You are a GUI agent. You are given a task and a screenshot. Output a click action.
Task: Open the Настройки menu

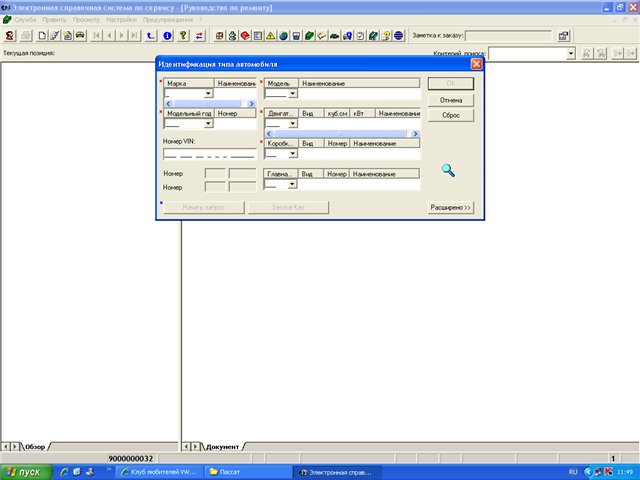pyautogui.click(x=121, y=20)
